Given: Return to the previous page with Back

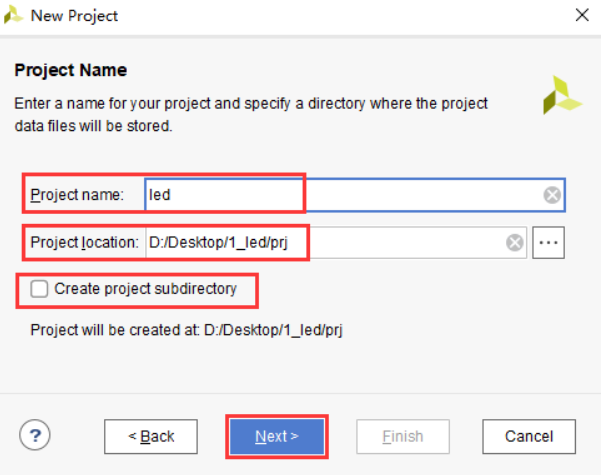Looking at the screenshot, I should click(x=151, y=436).
